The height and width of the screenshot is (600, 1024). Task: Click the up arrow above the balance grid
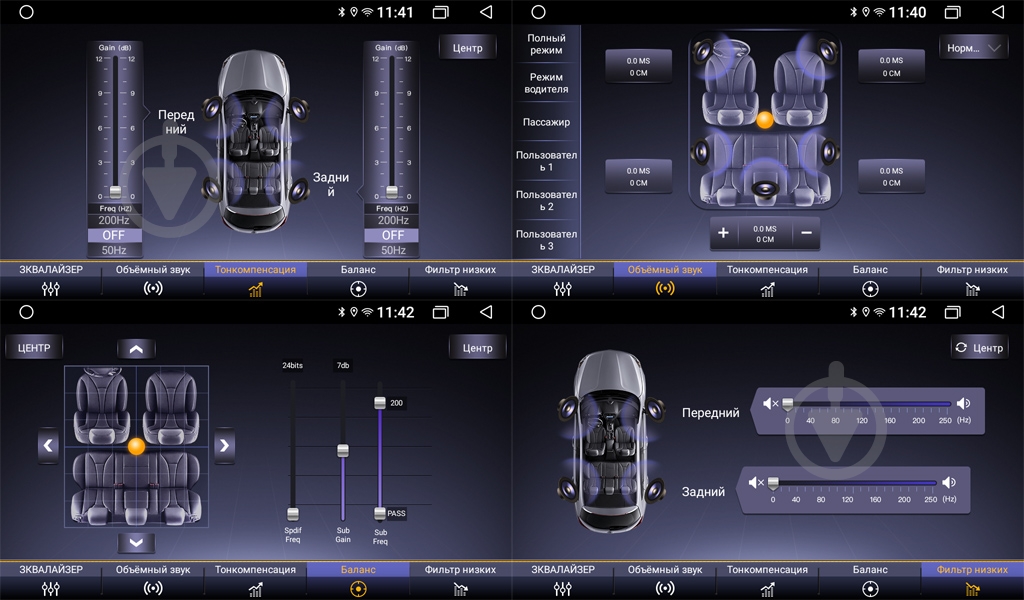[136, 348]
